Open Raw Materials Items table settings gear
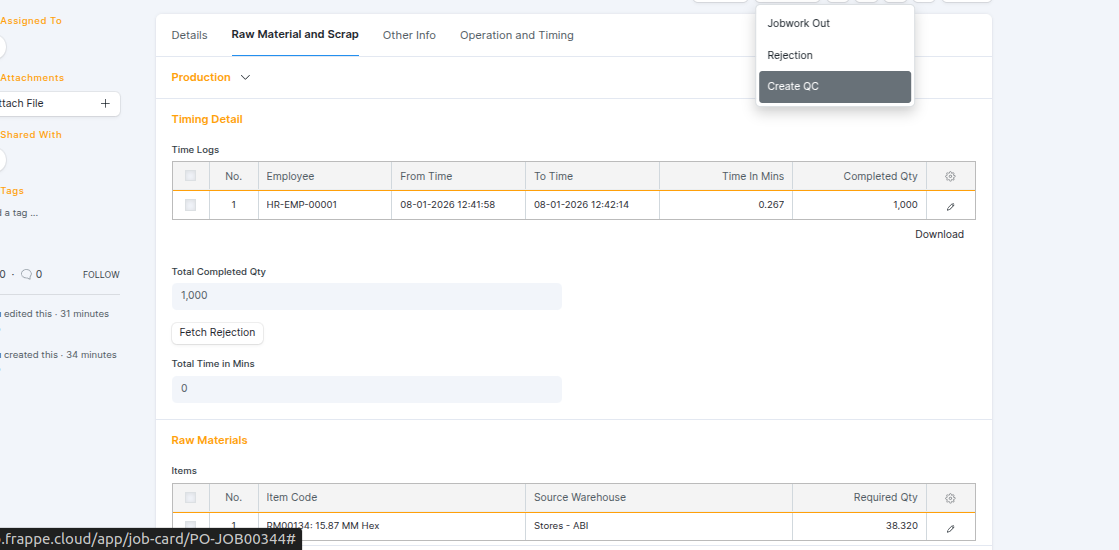The width and height of the screenshot is (1119, 550). click(x=950, y=498)
